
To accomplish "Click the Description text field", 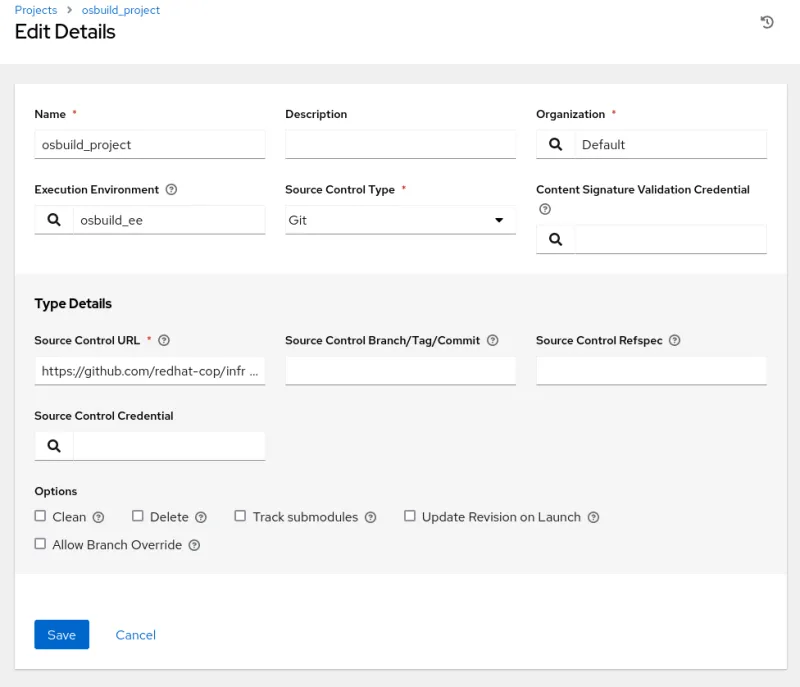I will 400,145.
